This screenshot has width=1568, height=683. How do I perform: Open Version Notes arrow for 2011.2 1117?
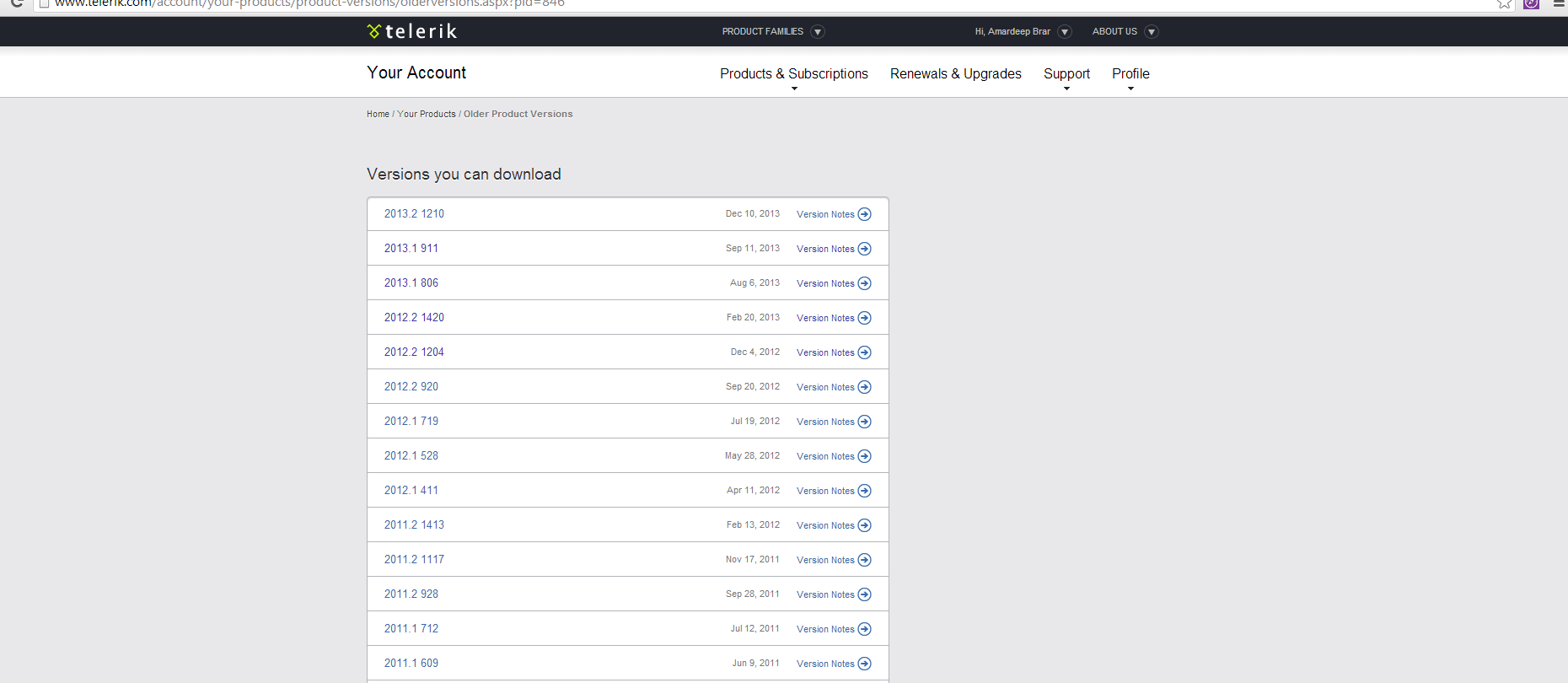click(864, 560)
